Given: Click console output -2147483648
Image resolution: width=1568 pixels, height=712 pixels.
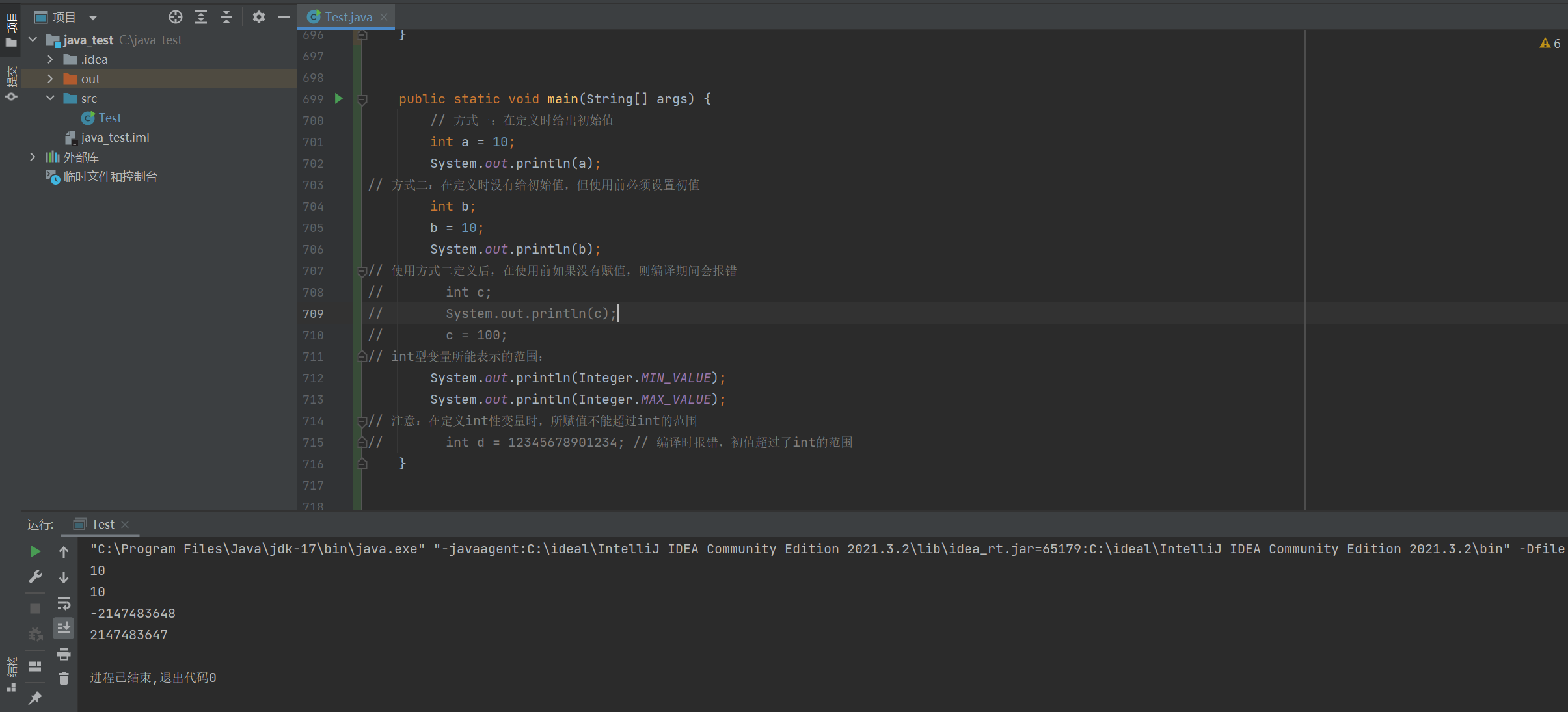Looking at the screenshot, I should [133, 614].
